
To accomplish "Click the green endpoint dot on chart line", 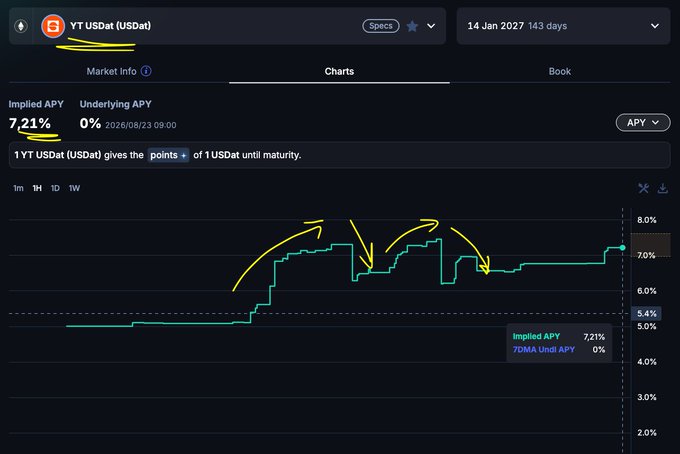I will 622,248.
